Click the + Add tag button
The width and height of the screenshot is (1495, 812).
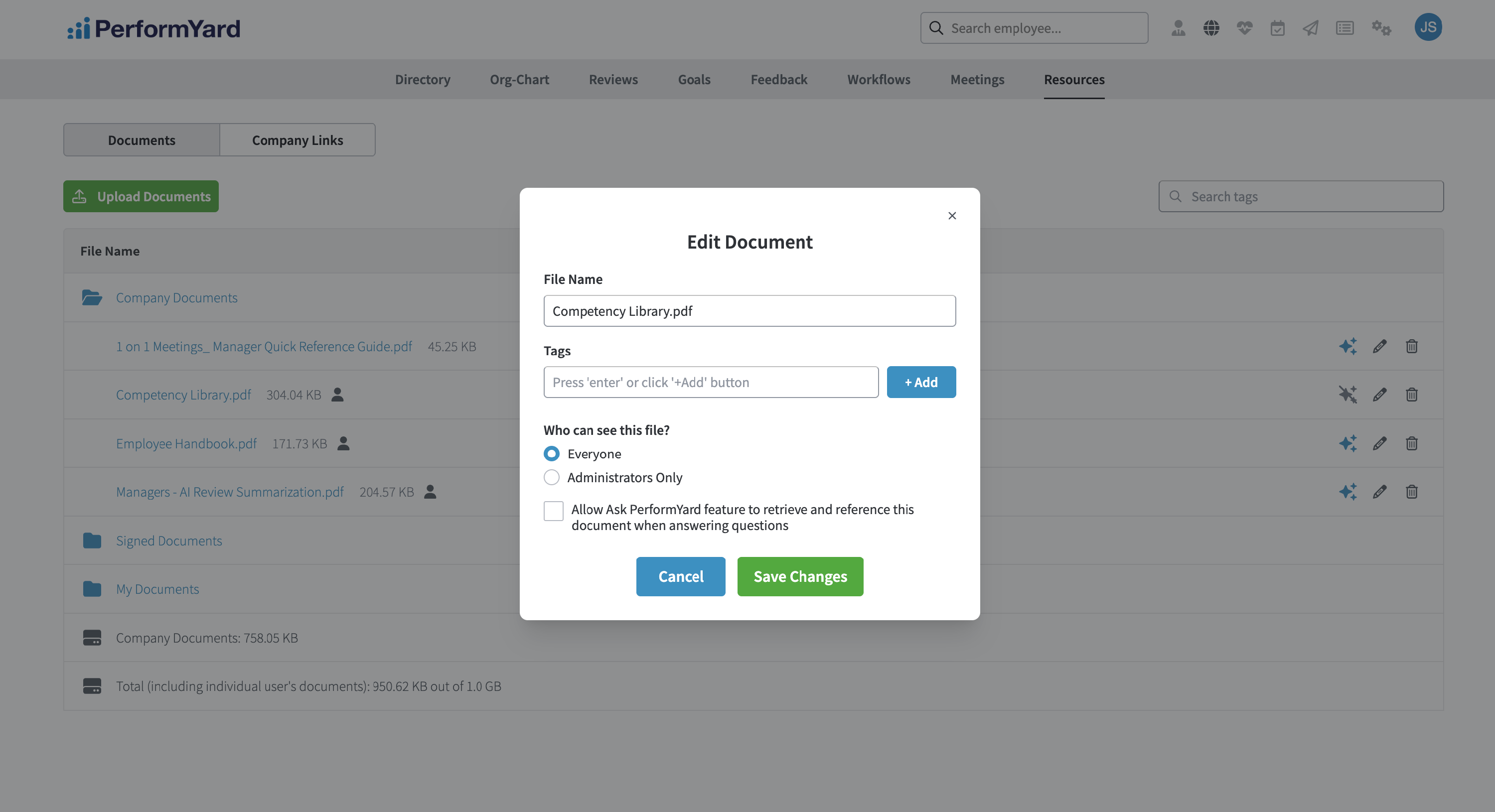click(x=921, y=382)
